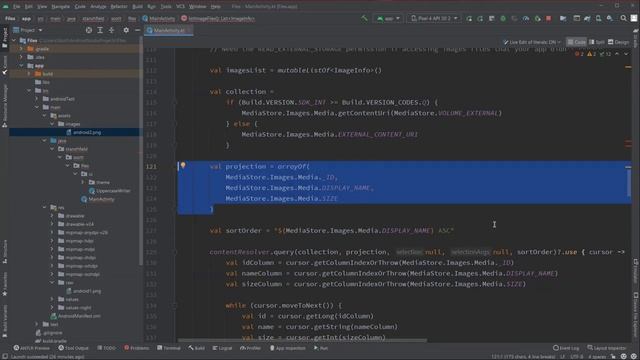Viewport: 640px width, 360px height.
Task: Select UppercaseWriter file in tree
Action: click(x=110, y=191)
